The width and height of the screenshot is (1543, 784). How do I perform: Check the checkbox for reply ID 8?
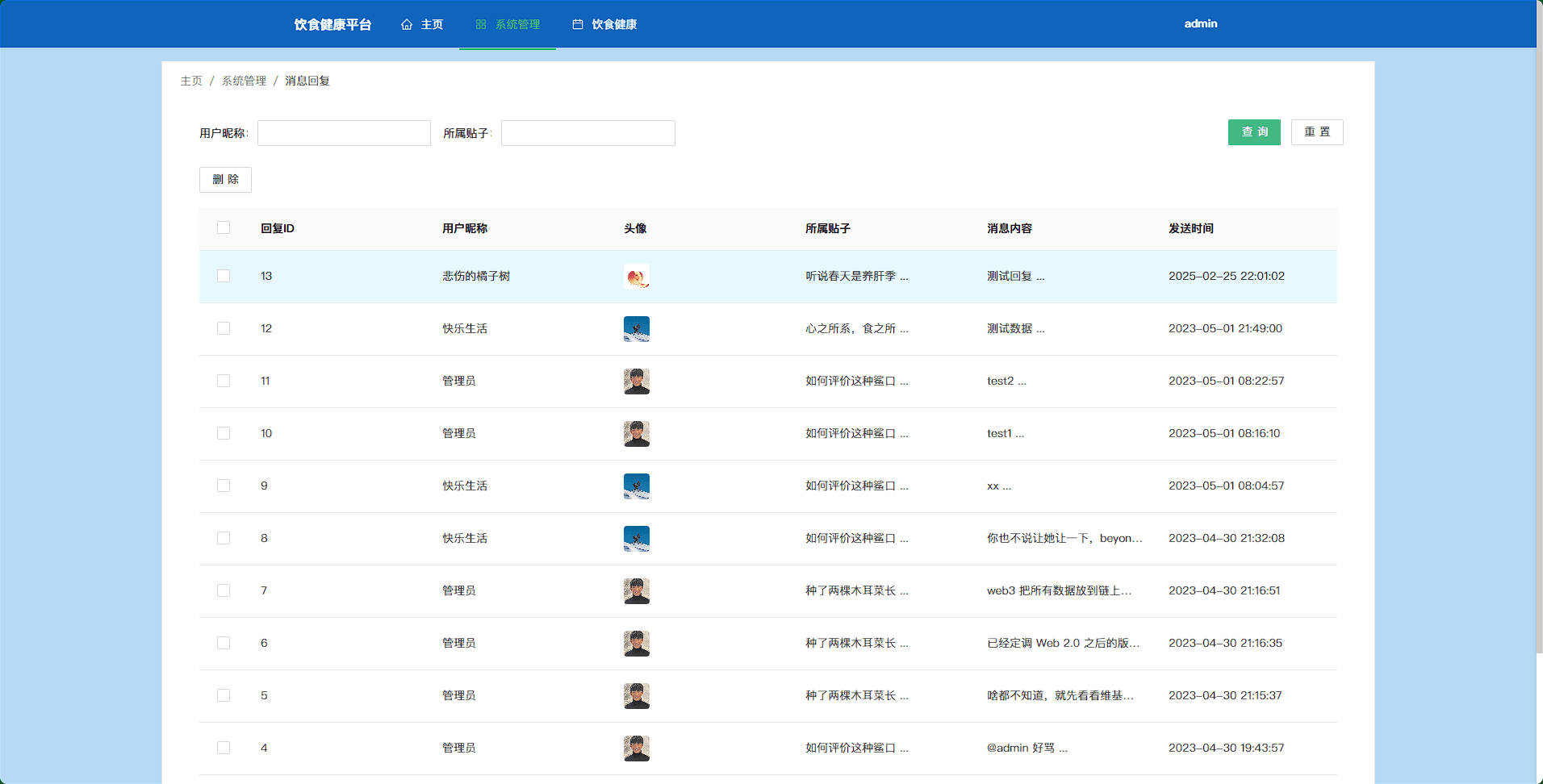coord(224,538)
